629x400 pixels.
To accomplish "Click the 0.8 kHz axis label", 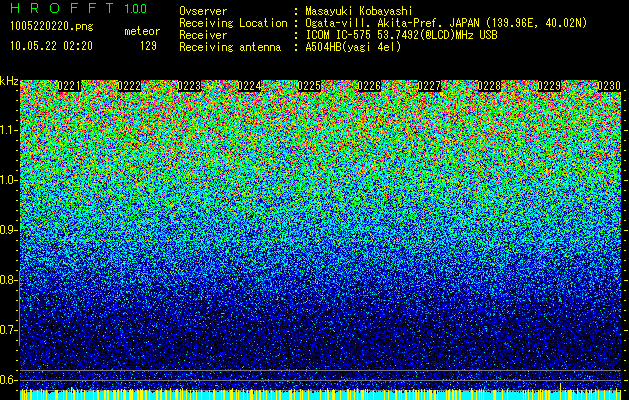I will [8, 280].
